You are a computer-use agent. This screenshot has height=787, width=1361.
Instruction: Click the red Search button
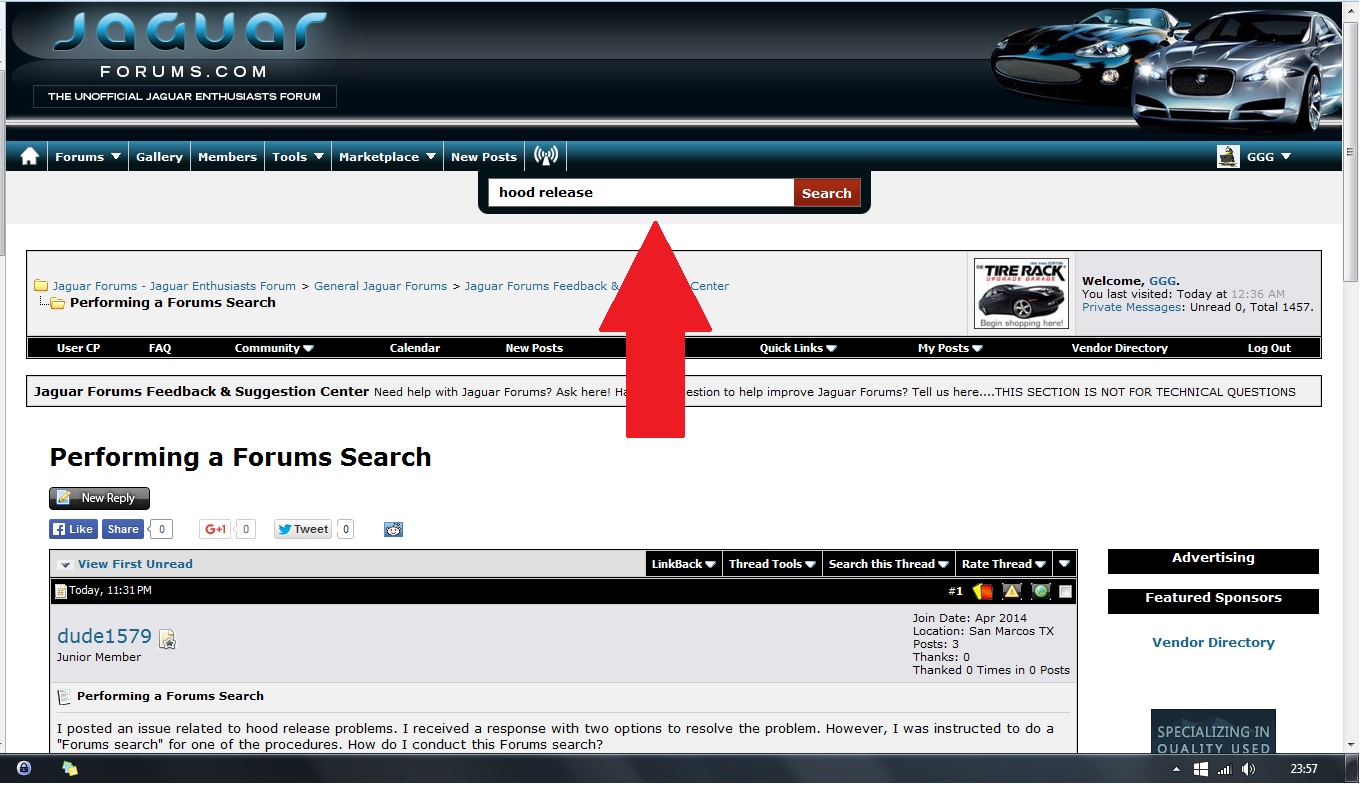[x=827, y=193]
